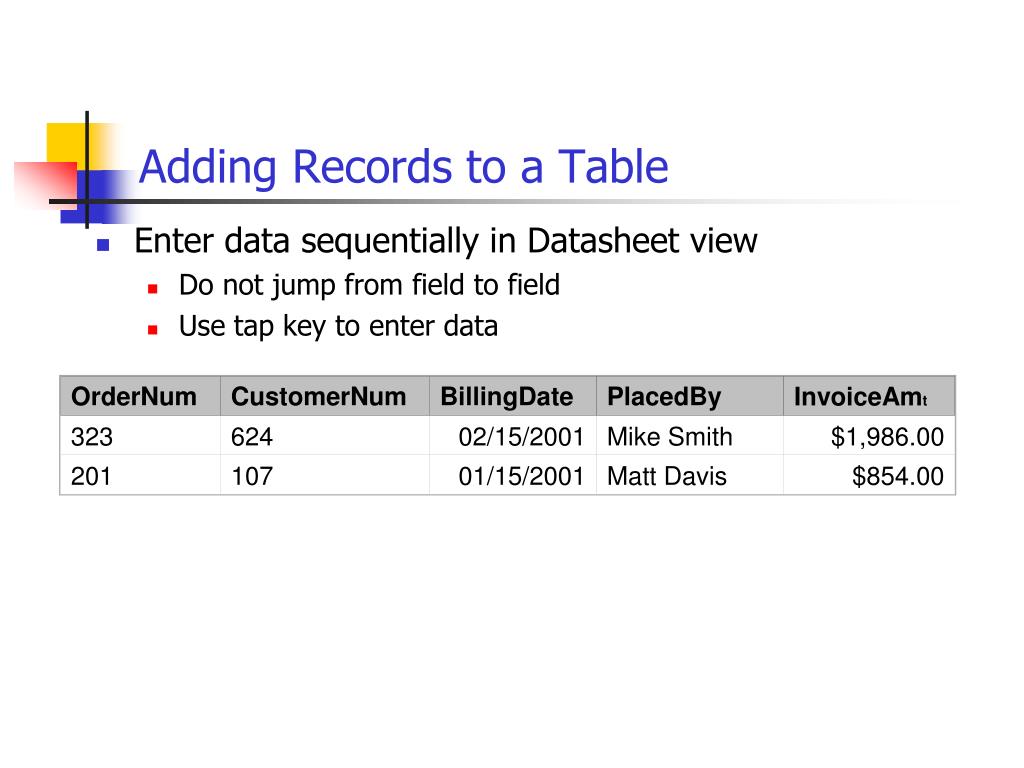Click the 01/15/2001 billing date cell
Viewport: 1024px width, 768px height.
(513, 475)
